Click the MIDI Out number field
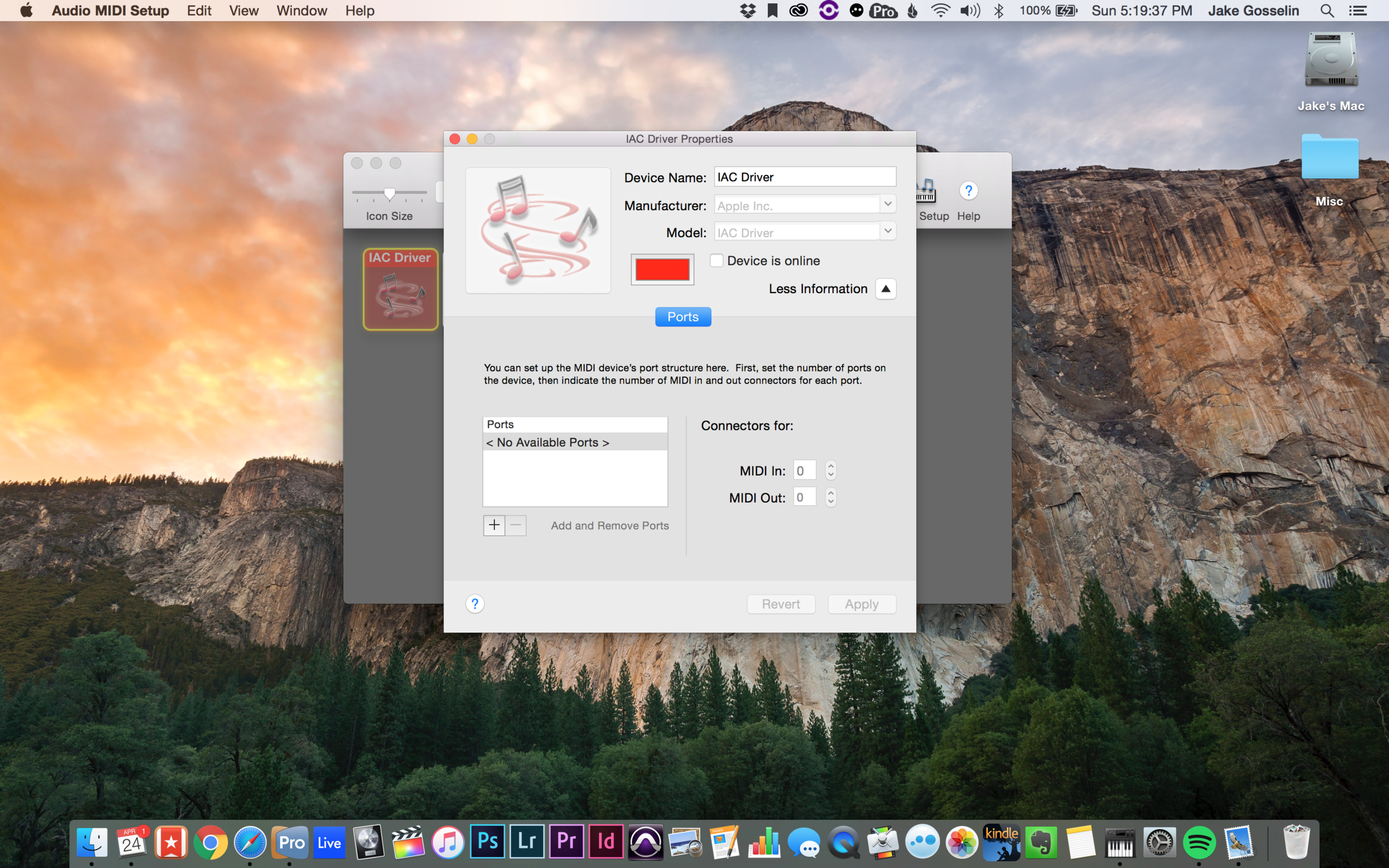 click(x=805, y=497)
